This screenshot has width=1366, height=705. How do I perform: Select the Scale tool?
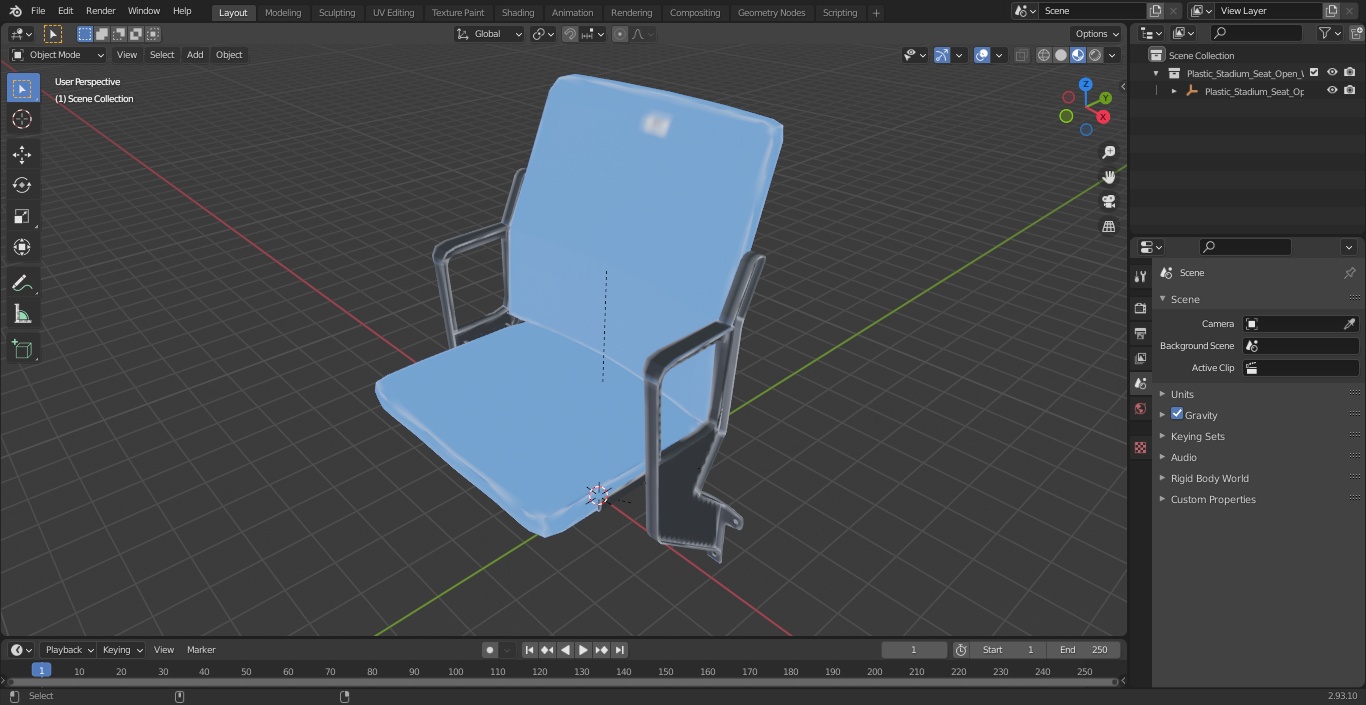tap(22, 216)
